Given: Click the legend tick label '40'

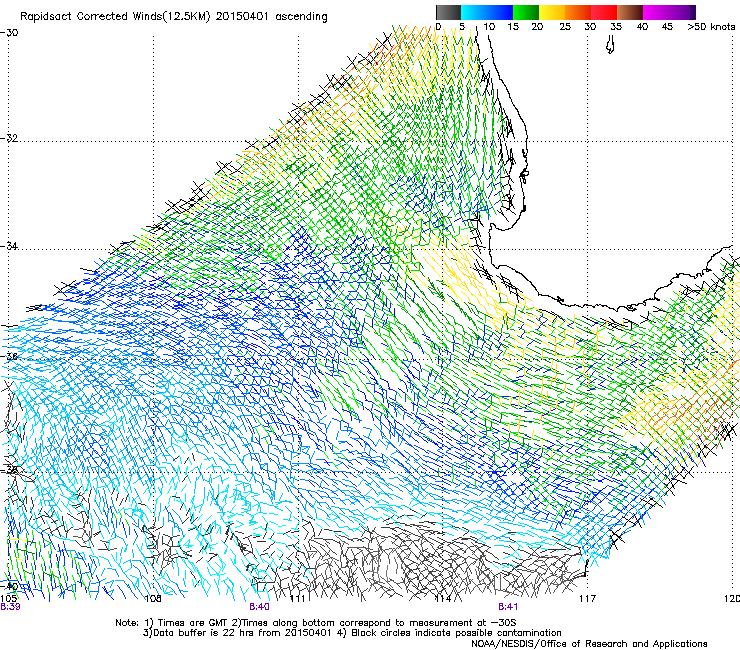Looking at the screenshot, I should click(x=642, y=27).
